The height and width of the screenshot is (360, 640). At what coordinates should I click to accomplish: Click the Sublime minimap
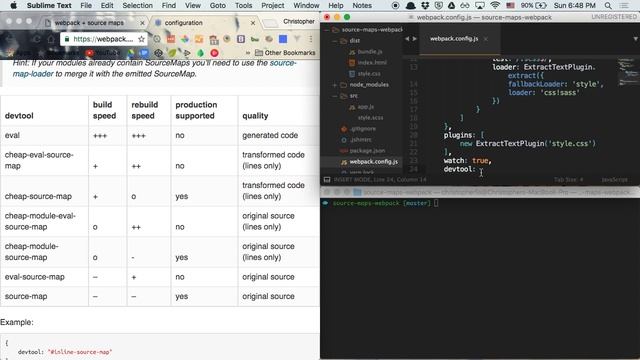point(628,72)
